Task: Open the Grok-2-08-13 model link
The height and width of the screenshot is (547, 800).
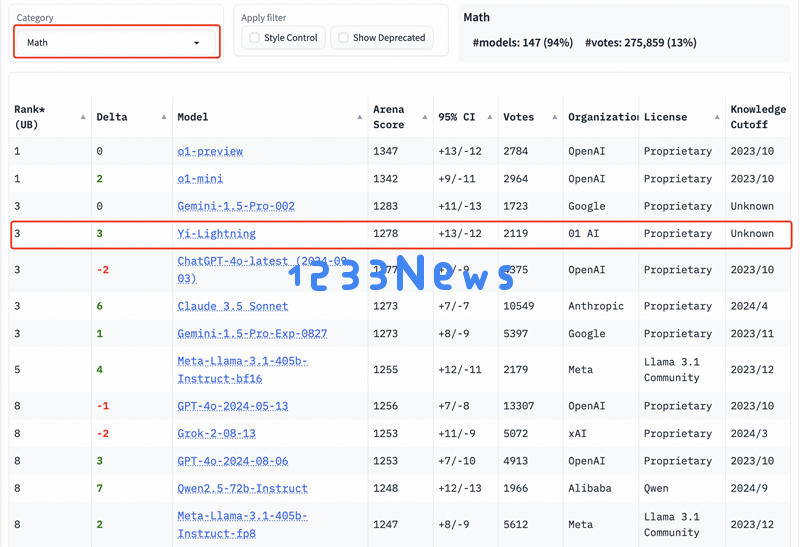Action: point(216,434)
